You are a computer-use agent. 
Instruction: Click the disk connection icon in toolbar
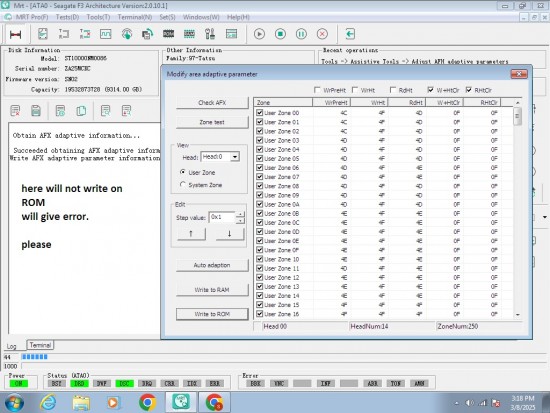16,34
